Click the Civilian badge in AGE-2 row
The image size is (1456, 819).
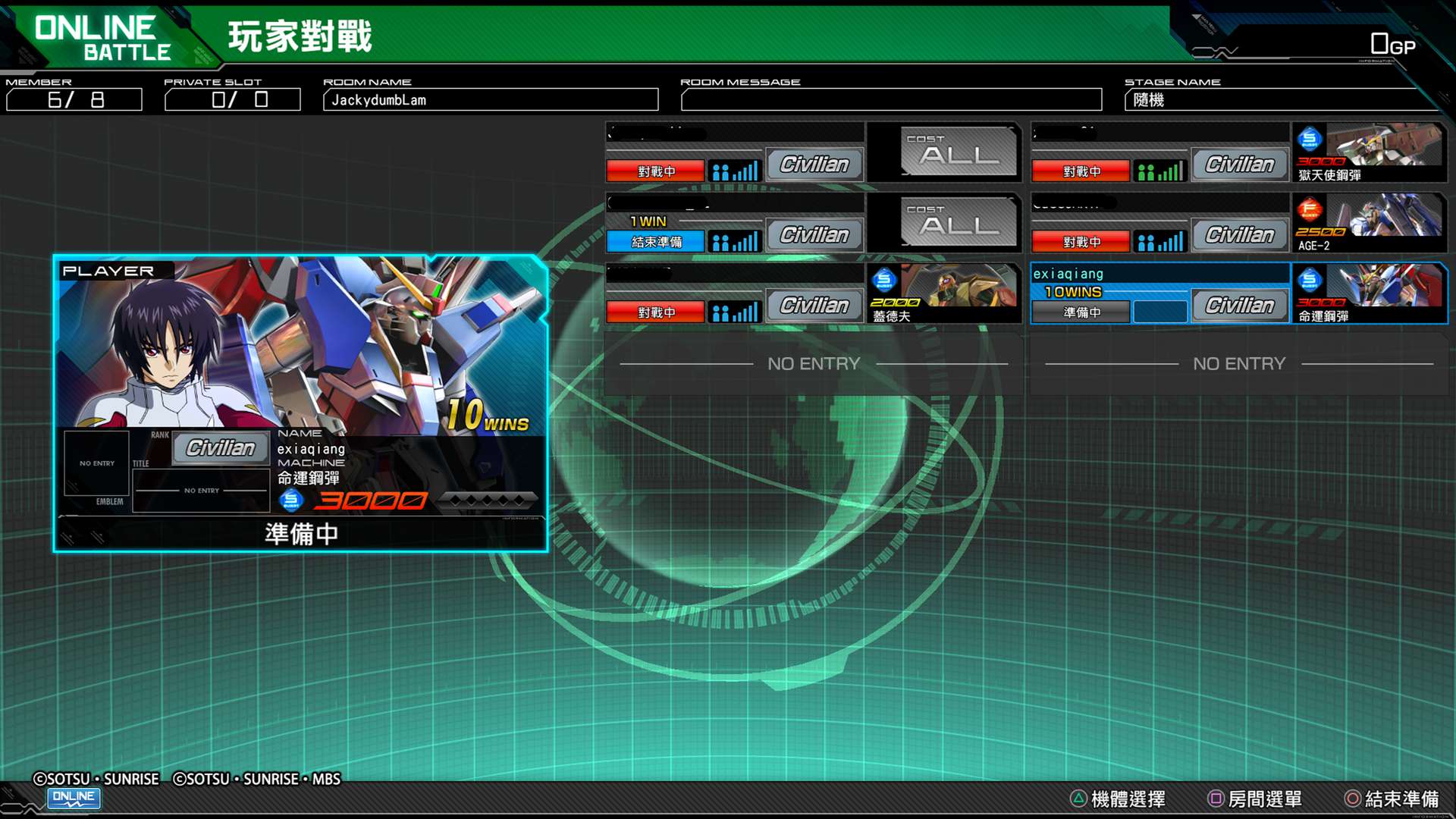[x=1240, y=235]
